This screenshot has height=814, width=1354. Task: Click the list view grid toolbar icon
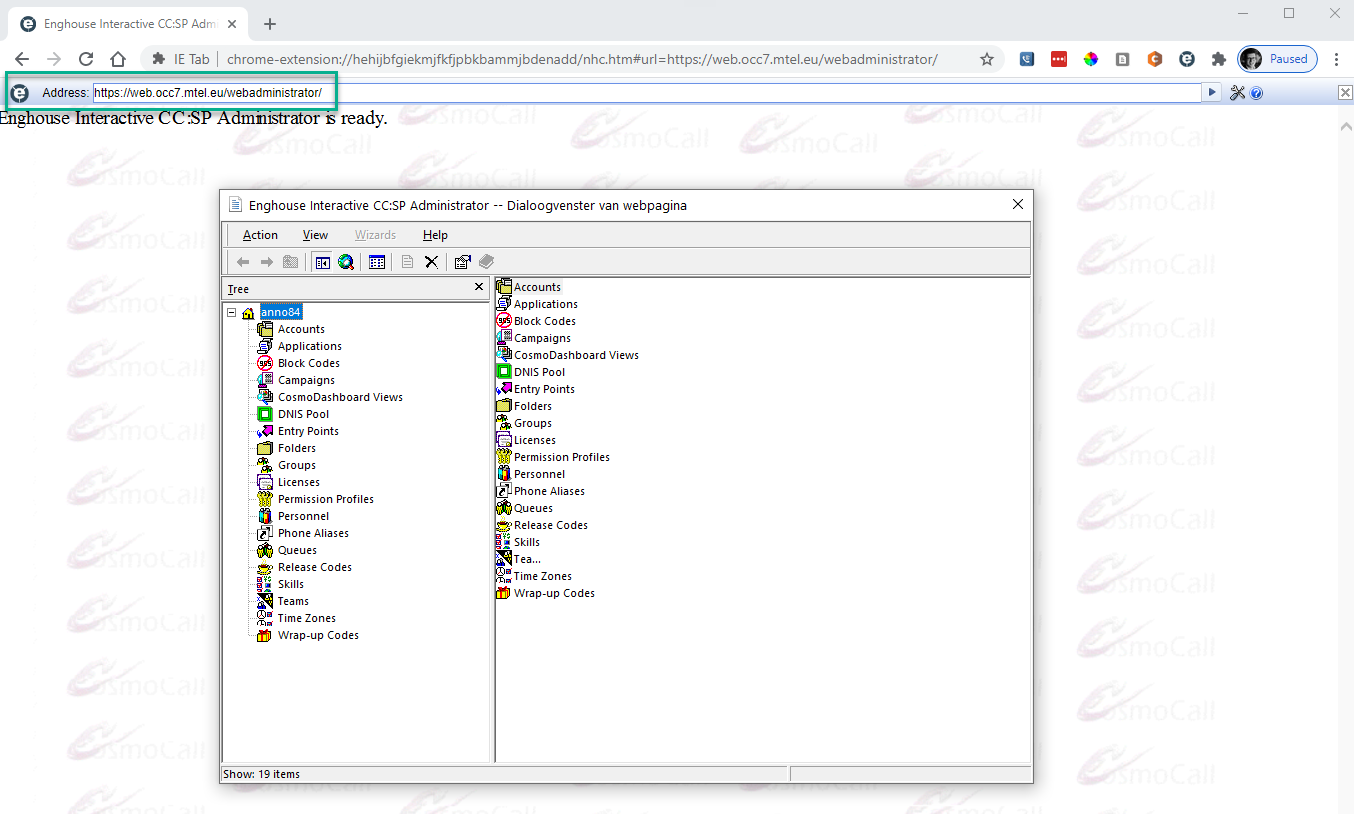click(377, 262)
